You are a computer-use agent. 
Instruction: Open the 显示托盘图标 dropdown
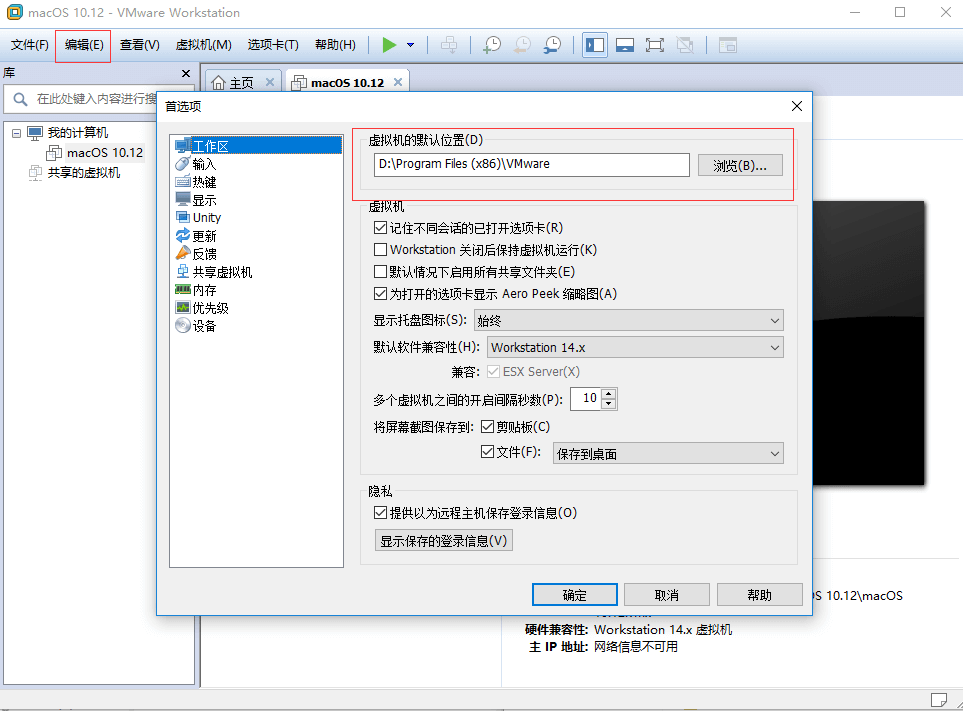pyautogui.click(x=629, y=321)
